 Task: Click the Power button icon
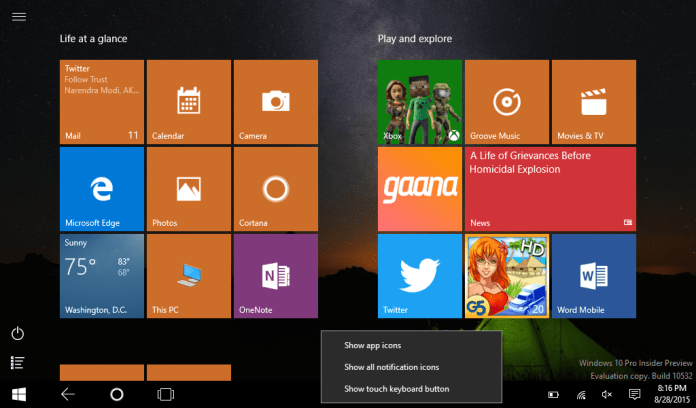click(x=18, y=333)
